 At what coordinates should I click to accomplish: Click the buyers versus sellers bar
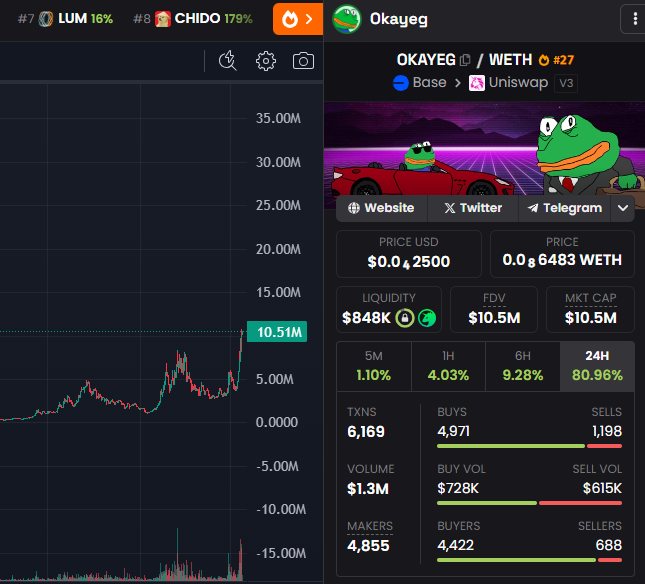(529, 560)
